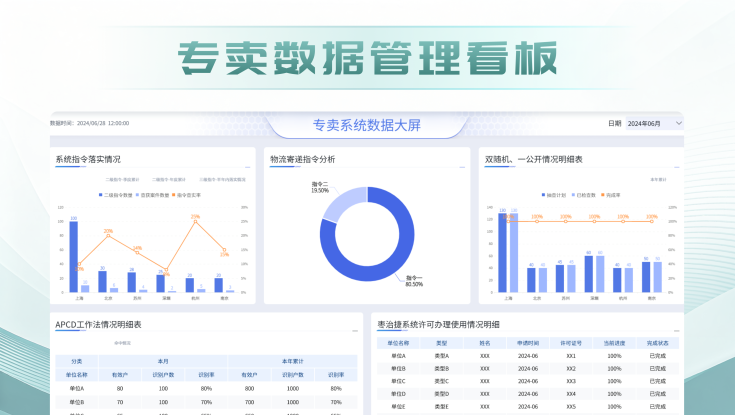
Task: Click 本年累计 column header in APCD table
Action: [291, 361]
